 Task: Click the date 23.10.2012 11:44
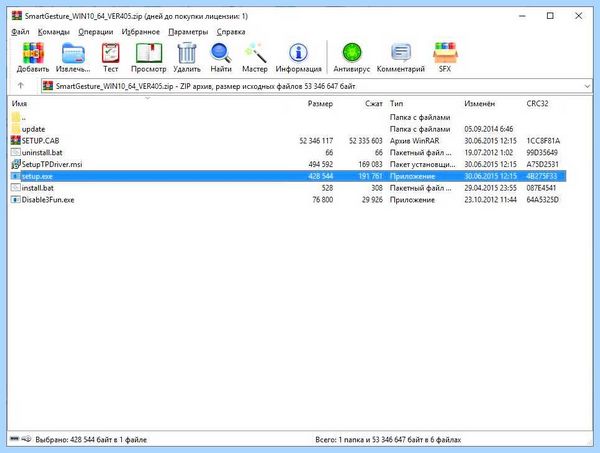[x=491, y=199]
